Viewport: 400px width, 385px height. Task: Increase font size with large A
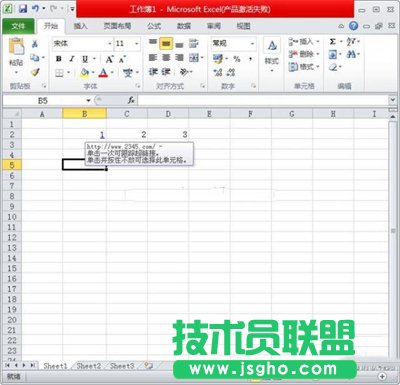click(109, 59)
